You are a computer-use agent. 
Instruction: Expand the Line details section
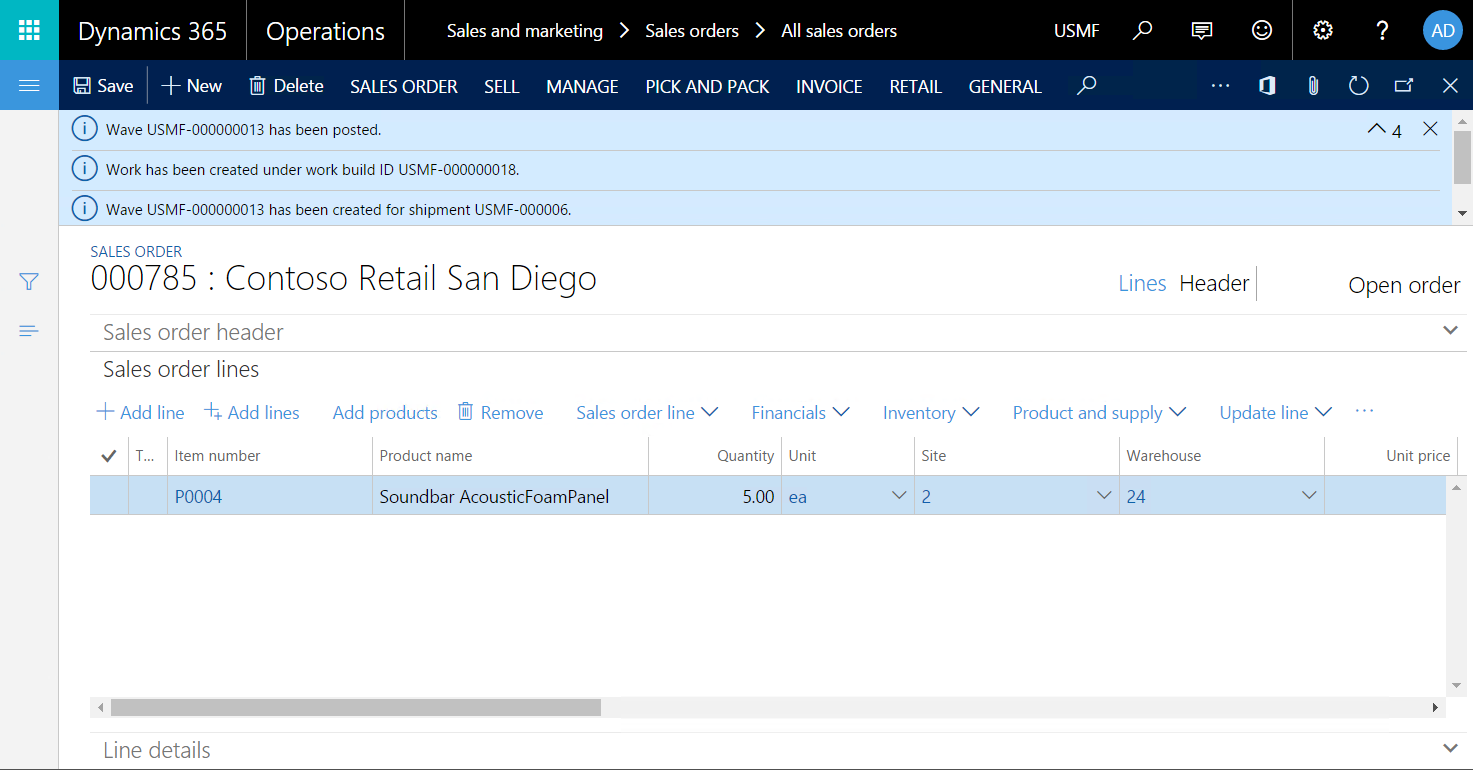[778, 750]
